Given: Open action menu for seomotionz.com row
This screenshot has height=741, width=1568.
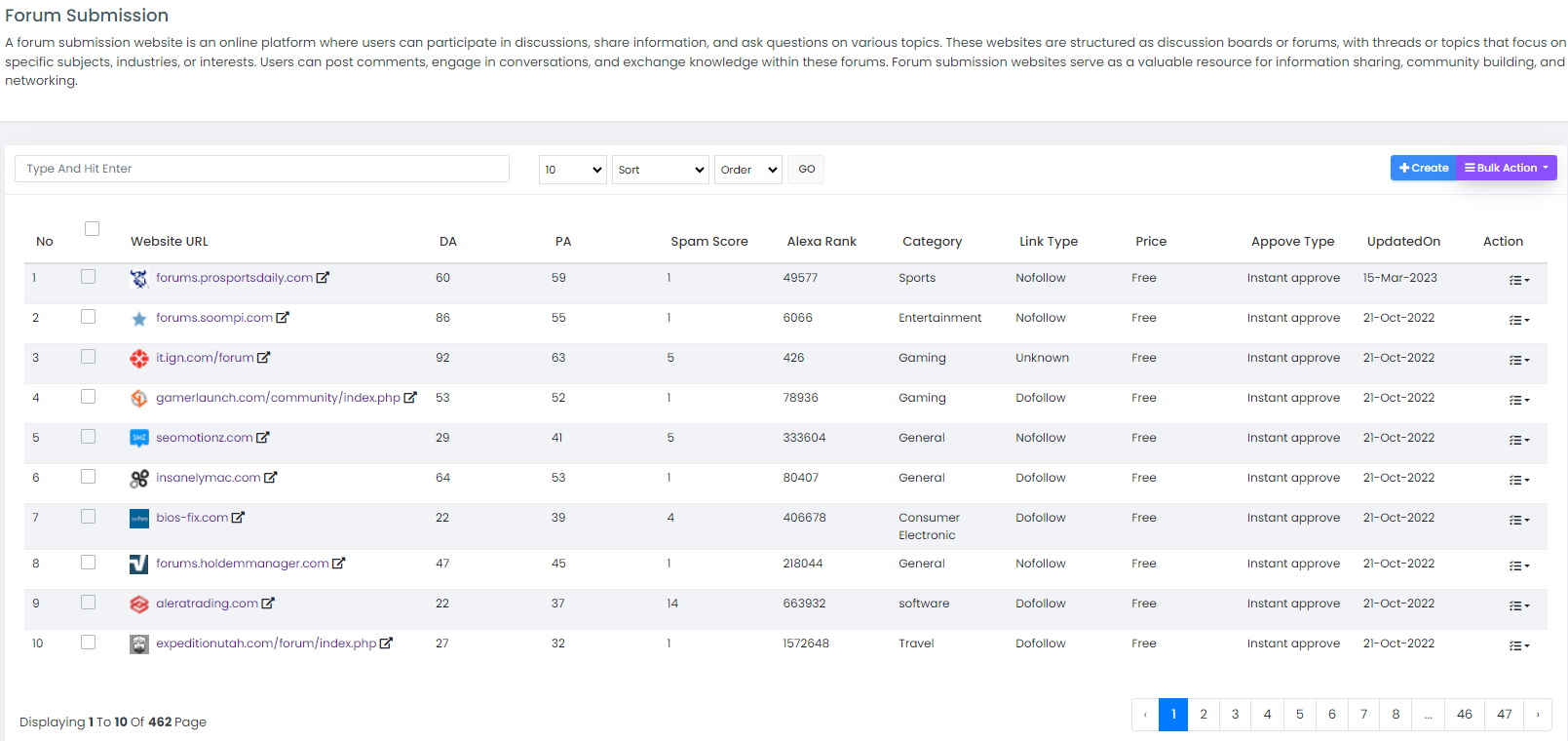Looking at the screenshot, I should click(1519, 440).
